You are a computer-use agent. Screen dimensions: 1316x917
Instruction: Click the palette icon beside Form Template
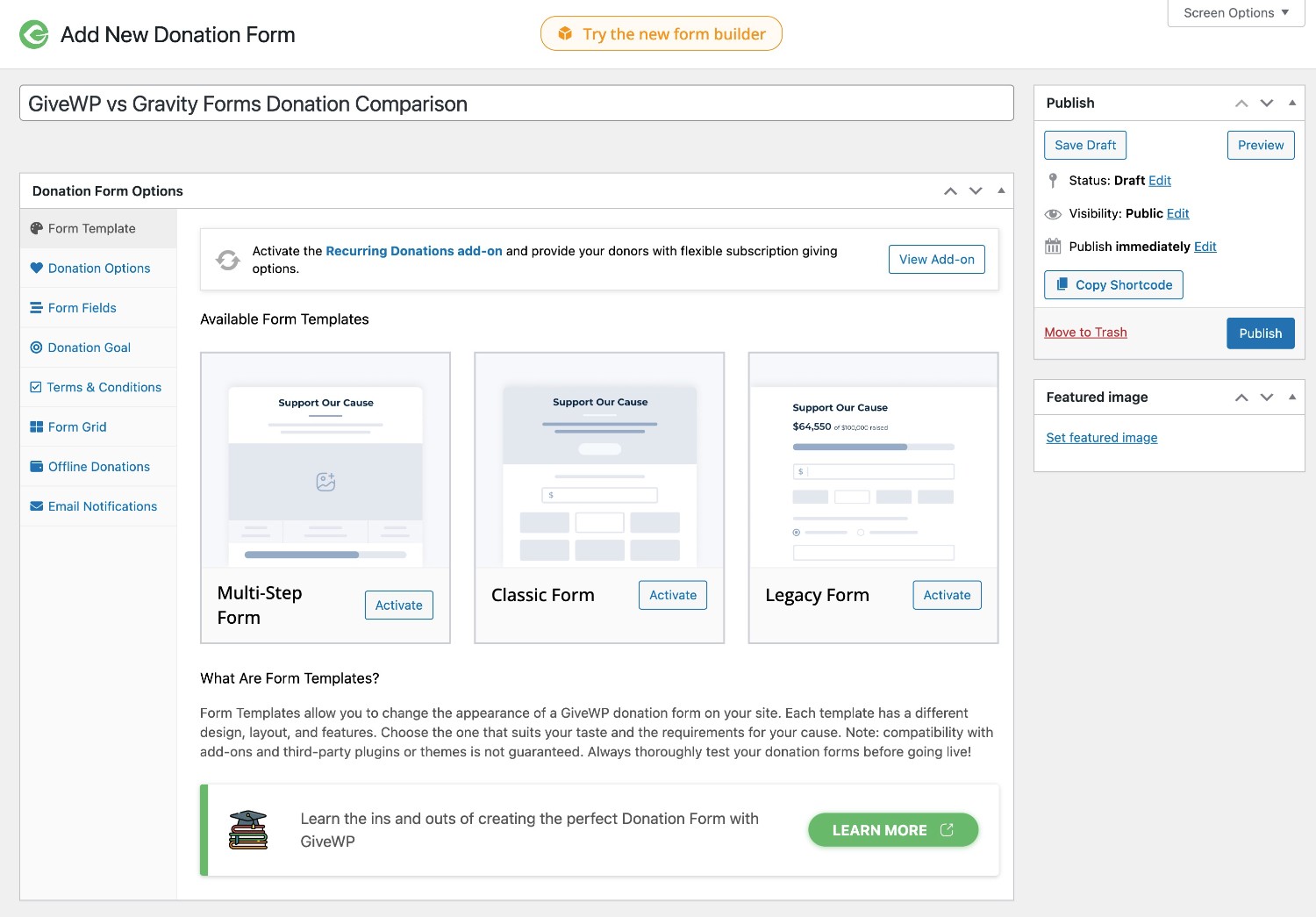coord(36,228)
